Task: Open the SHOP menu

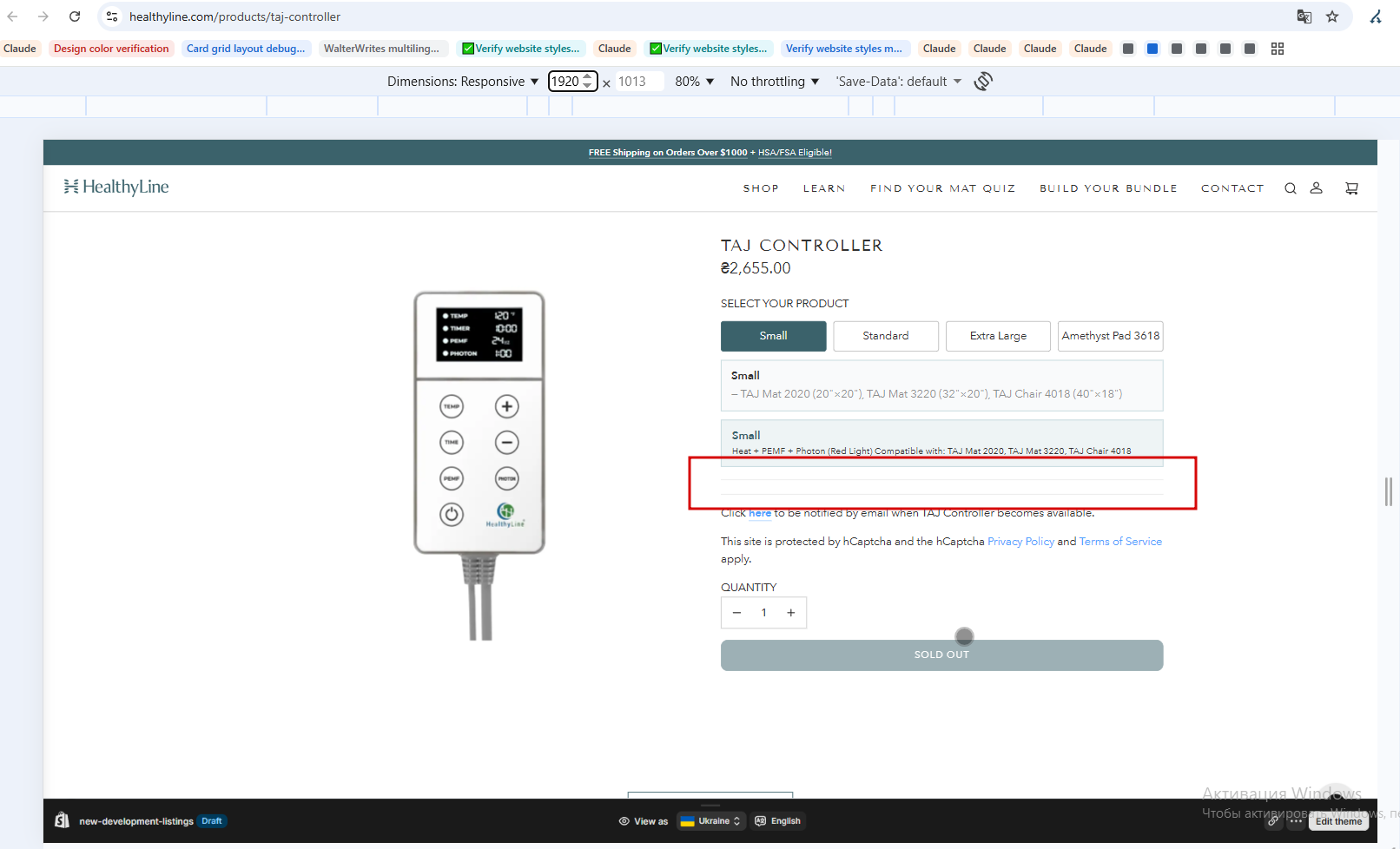Action: click(x=761, y=188)
